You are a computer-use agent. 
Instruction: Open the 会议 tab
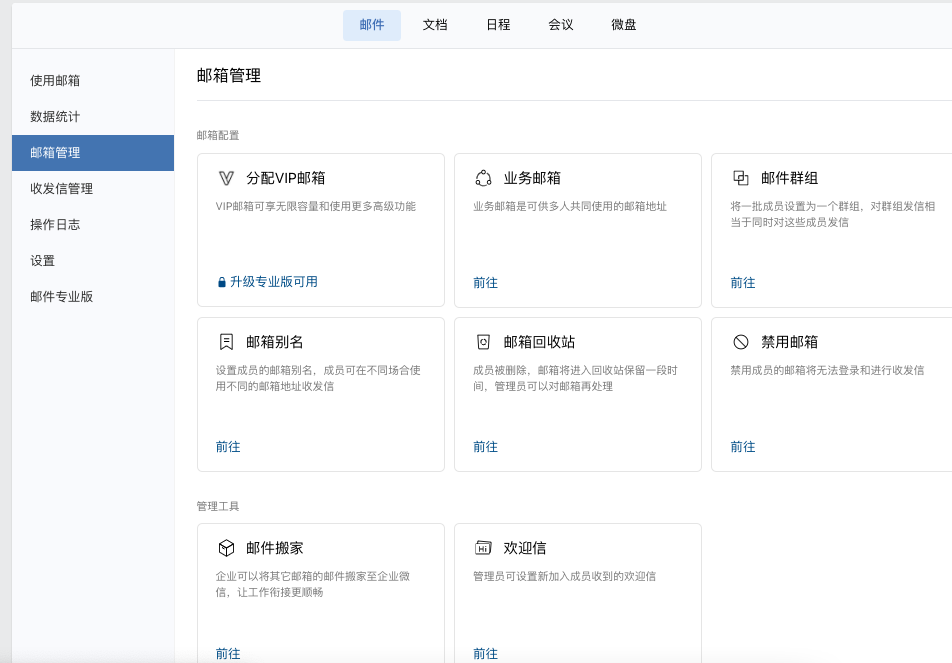pyautogui.click(x=561, y=25)
